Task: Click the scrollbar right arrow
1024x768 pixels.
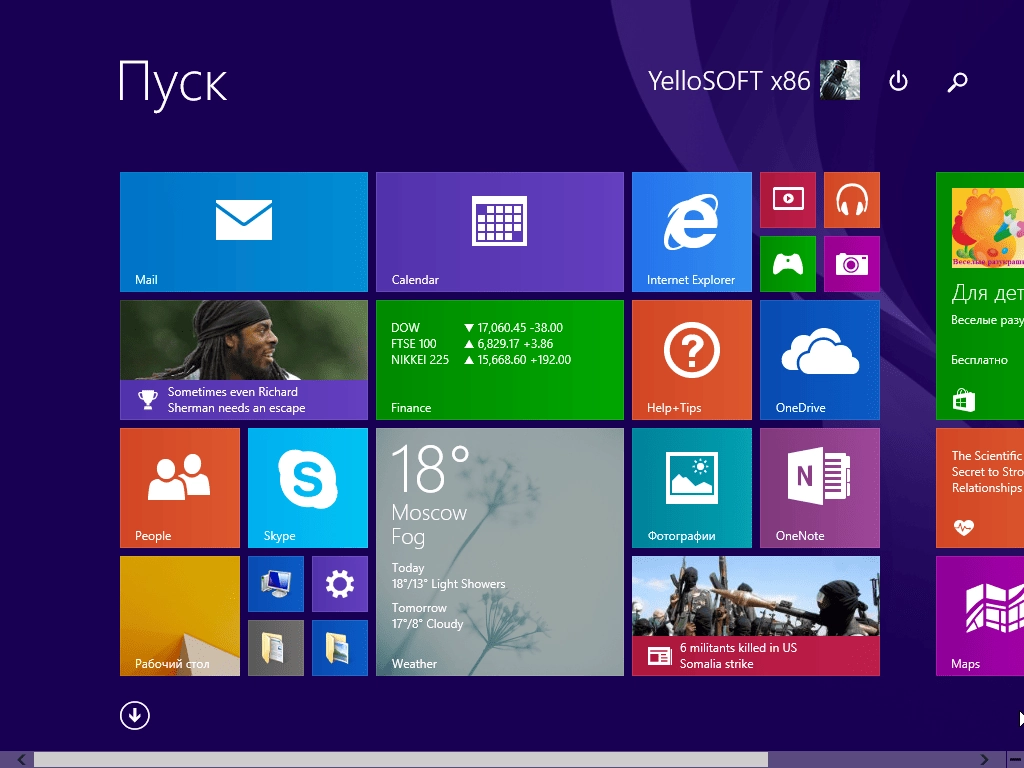Action: [x=984, y=760]
